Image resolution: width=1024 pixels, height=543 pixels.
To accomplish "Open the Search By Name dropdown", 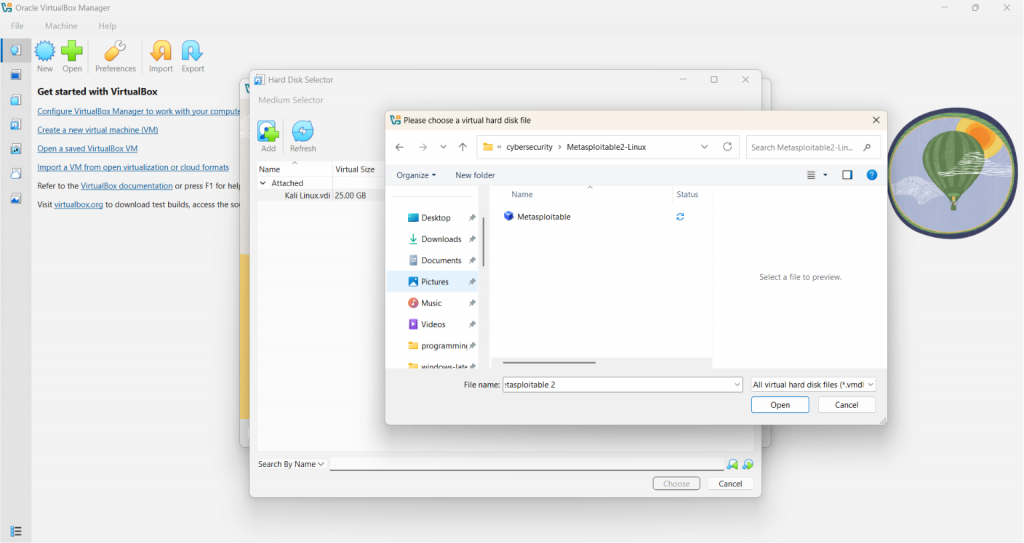I will (x=291, y=464).
